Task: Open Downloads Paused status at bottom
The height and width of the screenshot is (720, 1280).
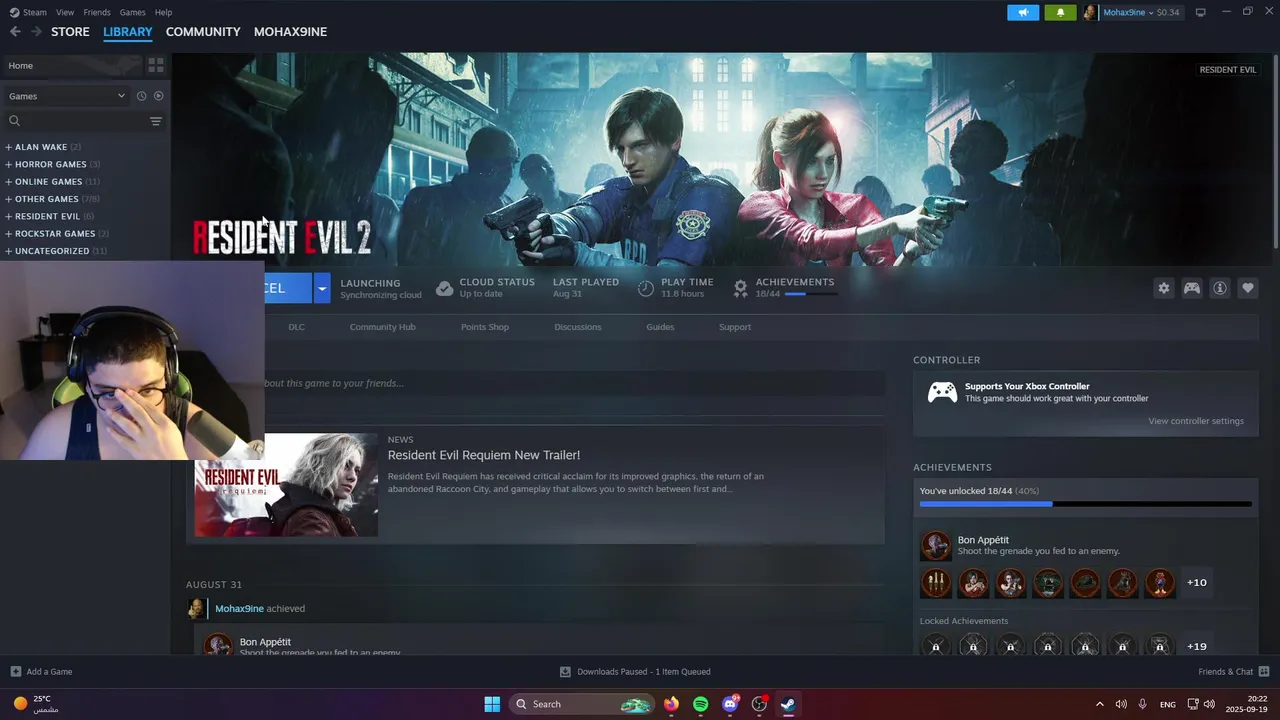Action: (x=635, y=671)
